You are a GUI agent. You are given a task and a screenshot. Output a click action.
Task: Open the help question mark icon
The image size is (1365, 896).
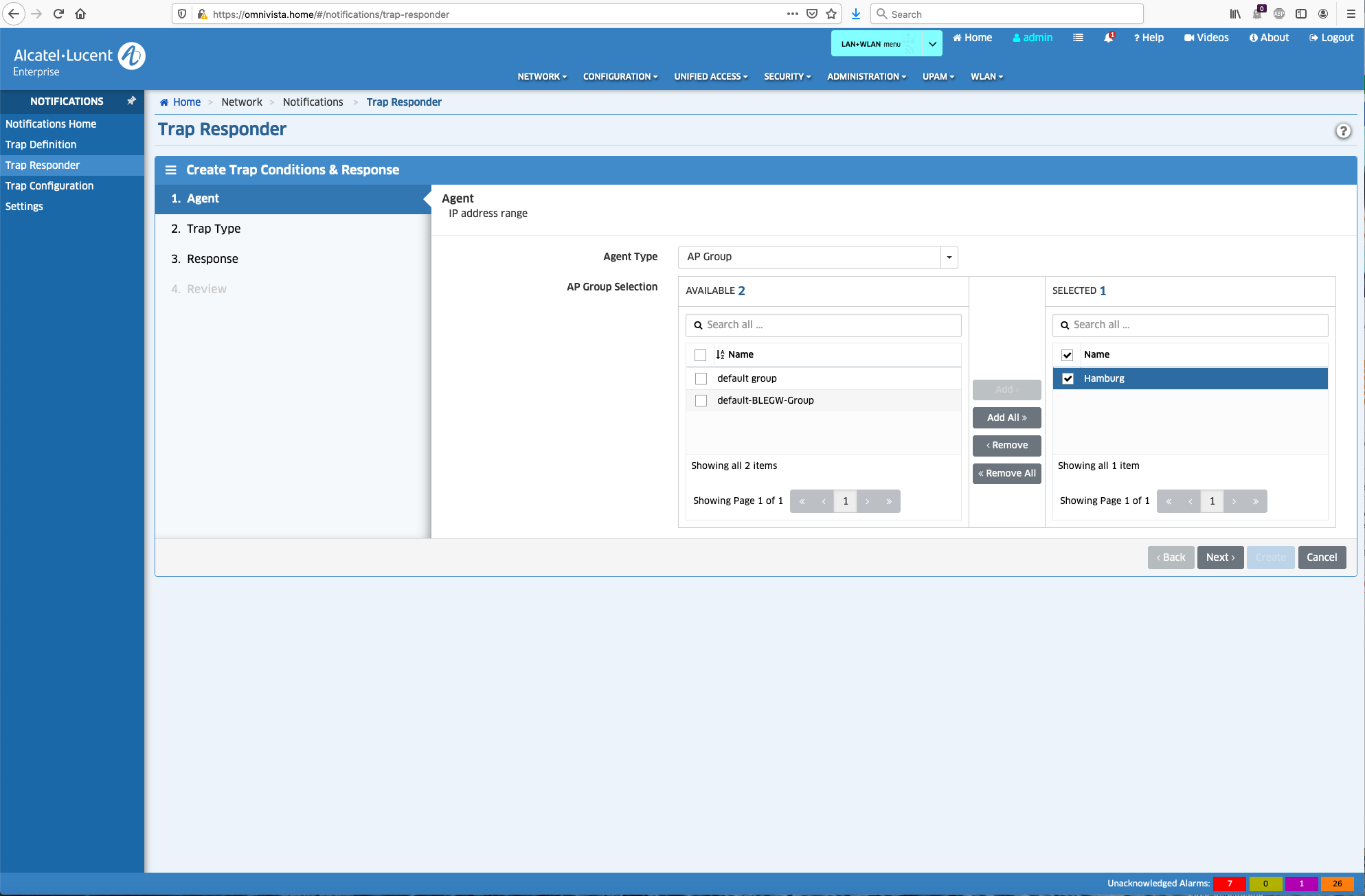click(x=1343, y=131)
